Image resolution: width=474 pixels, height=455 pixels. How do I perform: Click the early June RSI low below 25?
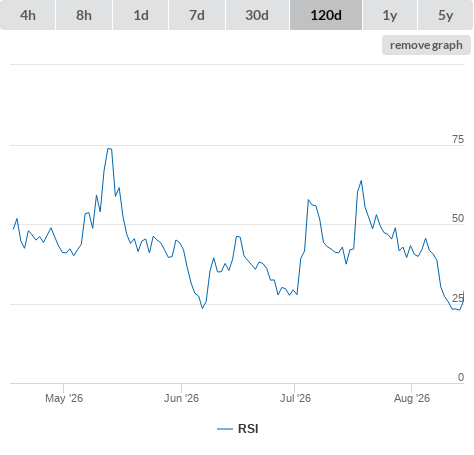[x=202, y=308]
